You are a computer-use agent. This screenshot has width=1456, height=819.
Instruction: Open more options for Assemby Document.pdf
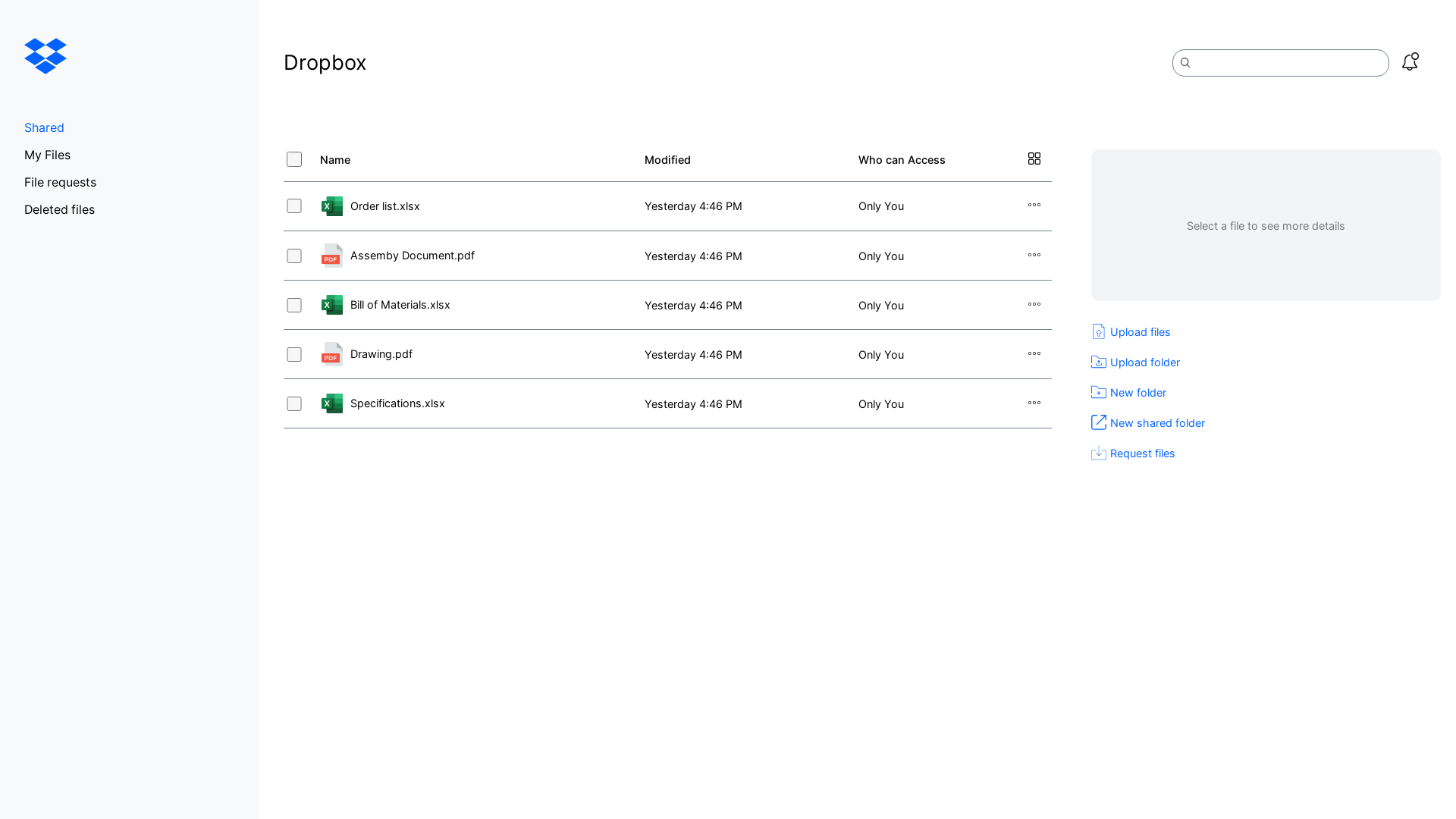(1034, 255)
